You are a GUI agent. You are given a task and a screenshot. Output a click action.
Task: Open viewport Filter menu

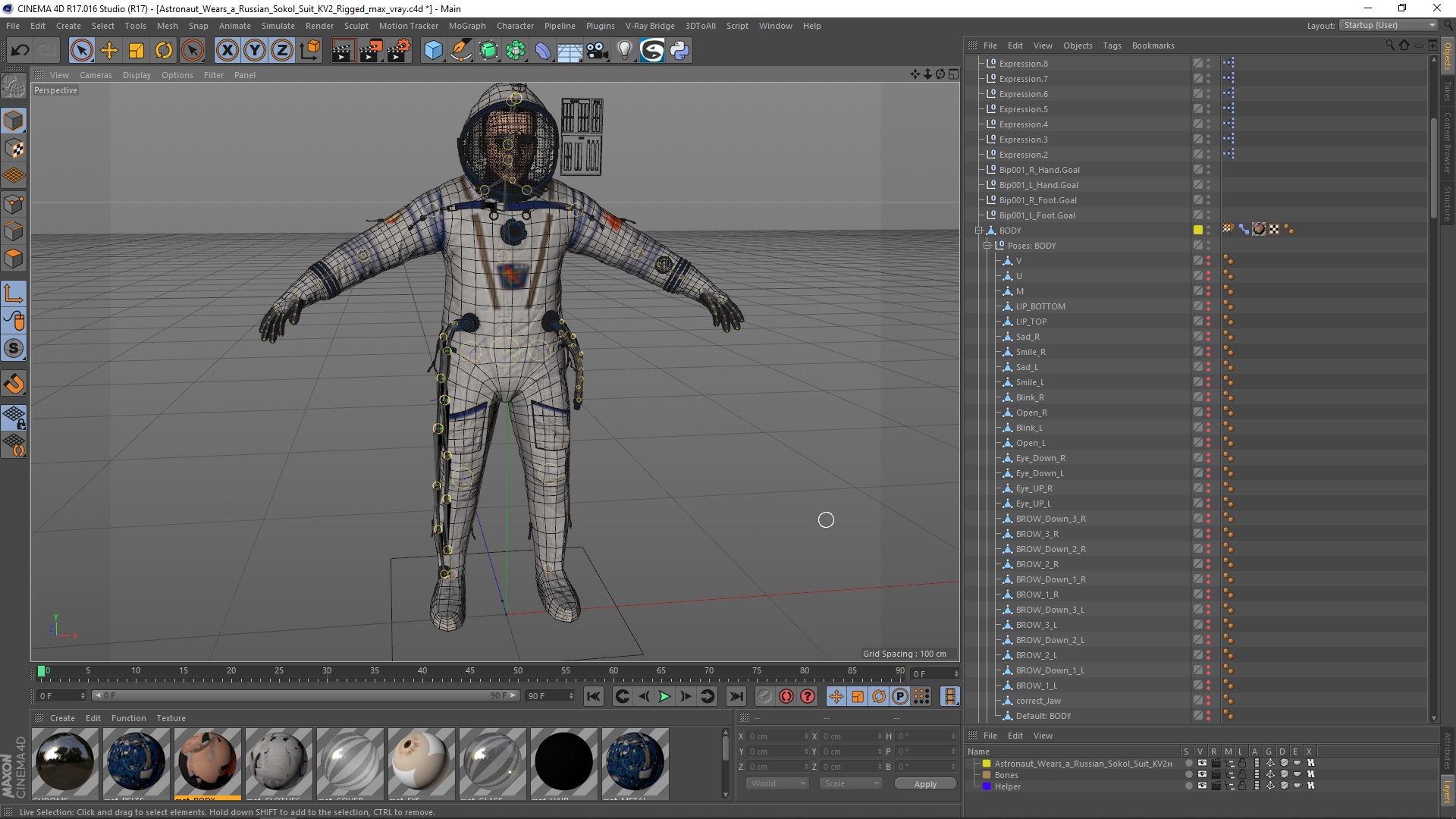coord(214,75)
